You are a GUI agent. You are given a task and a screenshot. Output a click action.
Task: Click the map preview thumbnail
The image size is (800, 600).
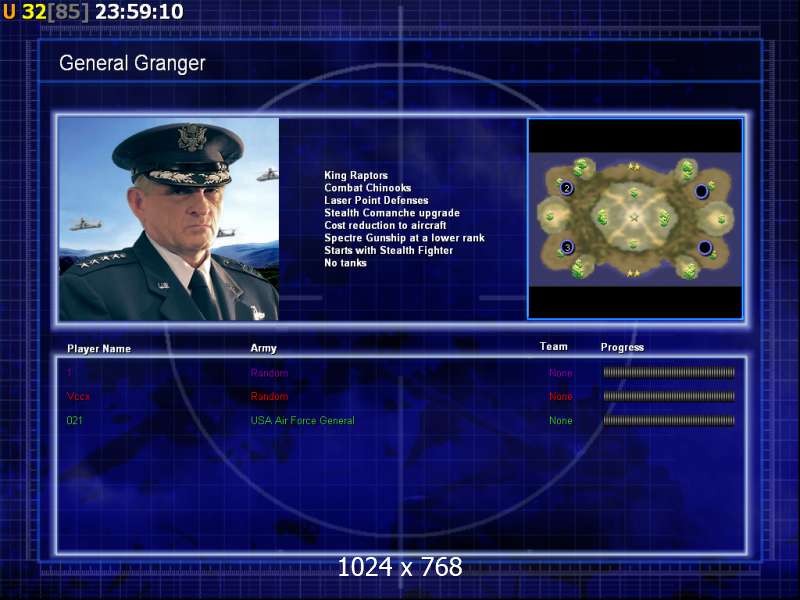635,219
